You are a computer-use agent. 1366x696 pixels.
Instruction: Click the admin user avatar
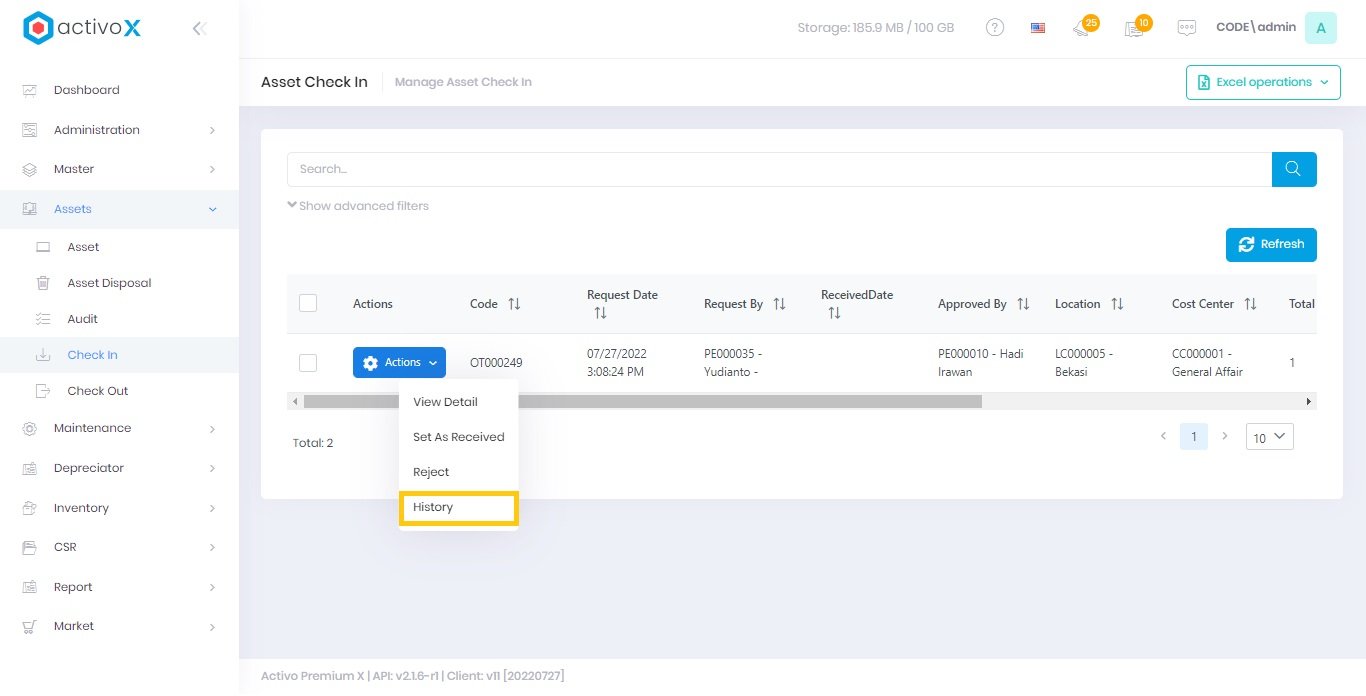tap(1320, 28)
